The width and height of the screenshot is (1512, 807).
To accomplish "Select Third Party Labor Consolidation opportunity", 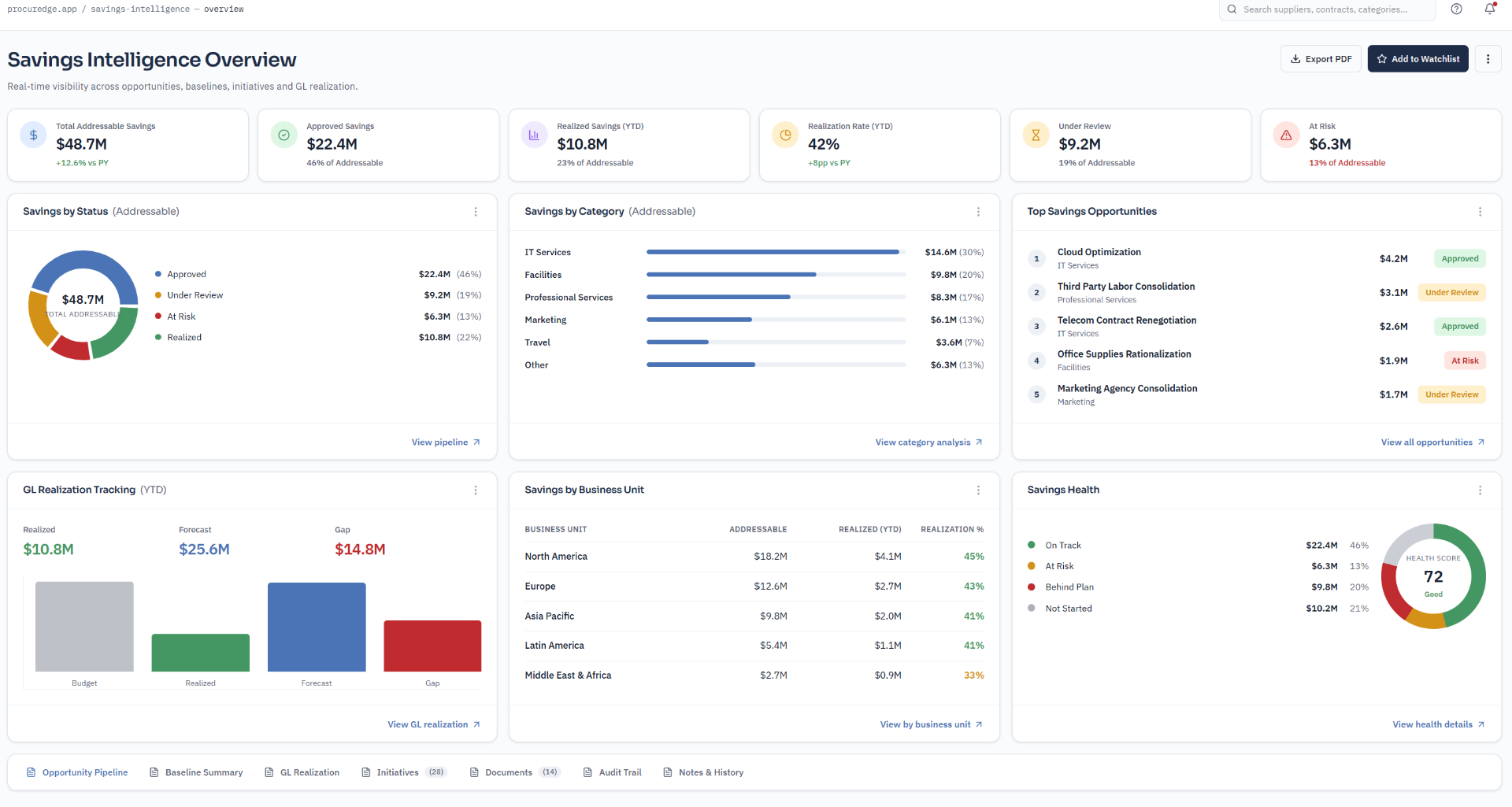I will (x=1256, y=292).
